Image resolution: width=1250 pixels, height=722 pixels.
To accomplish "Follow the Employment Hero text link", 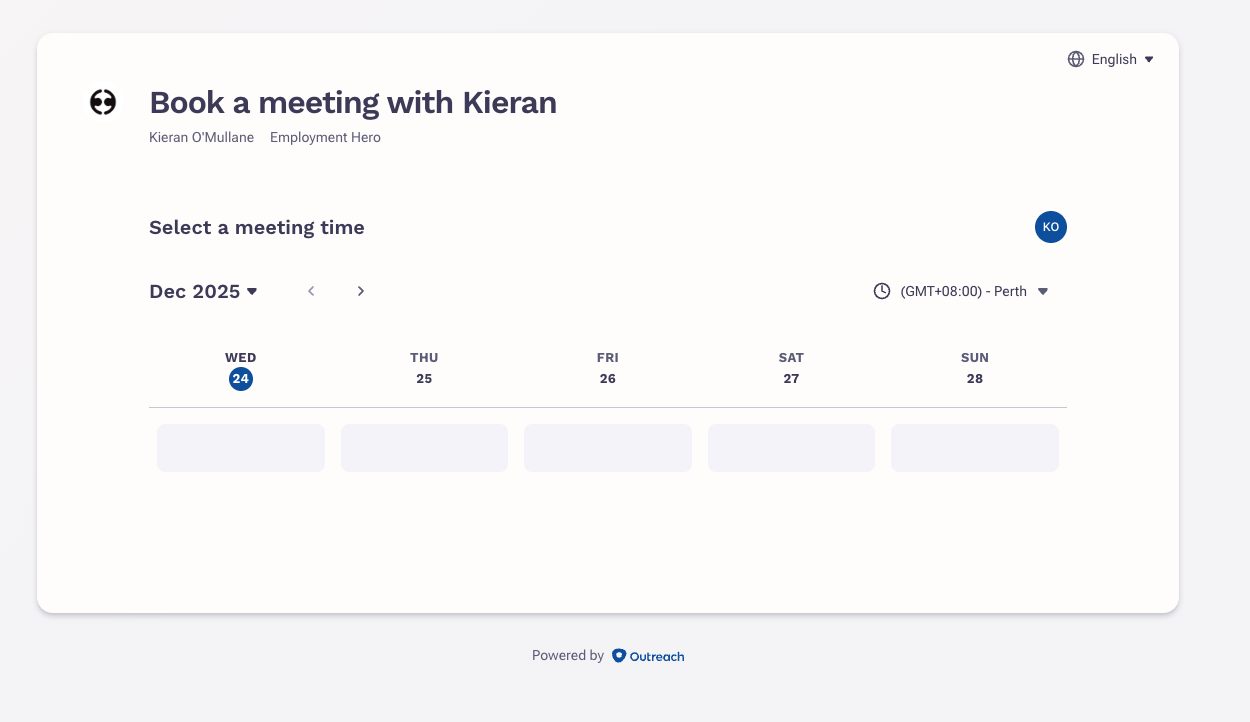I will click(325, 137).
